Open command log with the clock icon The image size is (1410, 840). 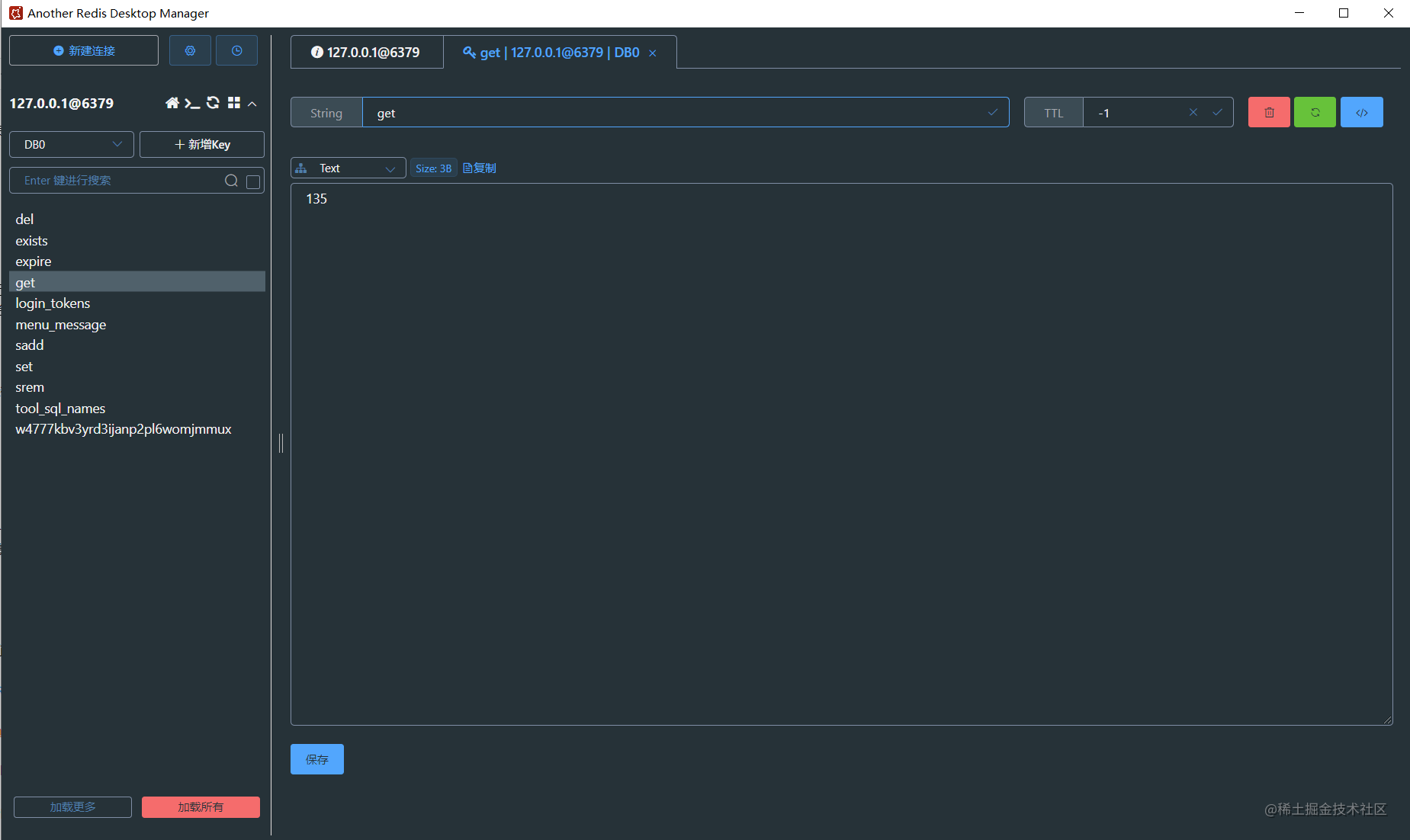(x=236, y=50)
